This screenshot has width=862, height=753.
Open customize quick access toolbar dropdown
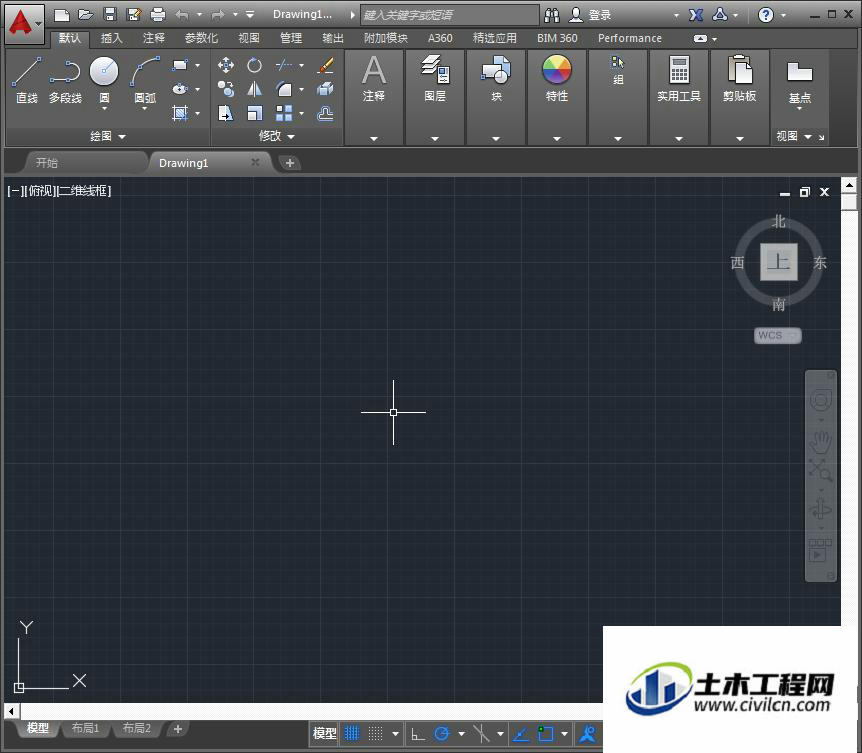coord(250,15)
